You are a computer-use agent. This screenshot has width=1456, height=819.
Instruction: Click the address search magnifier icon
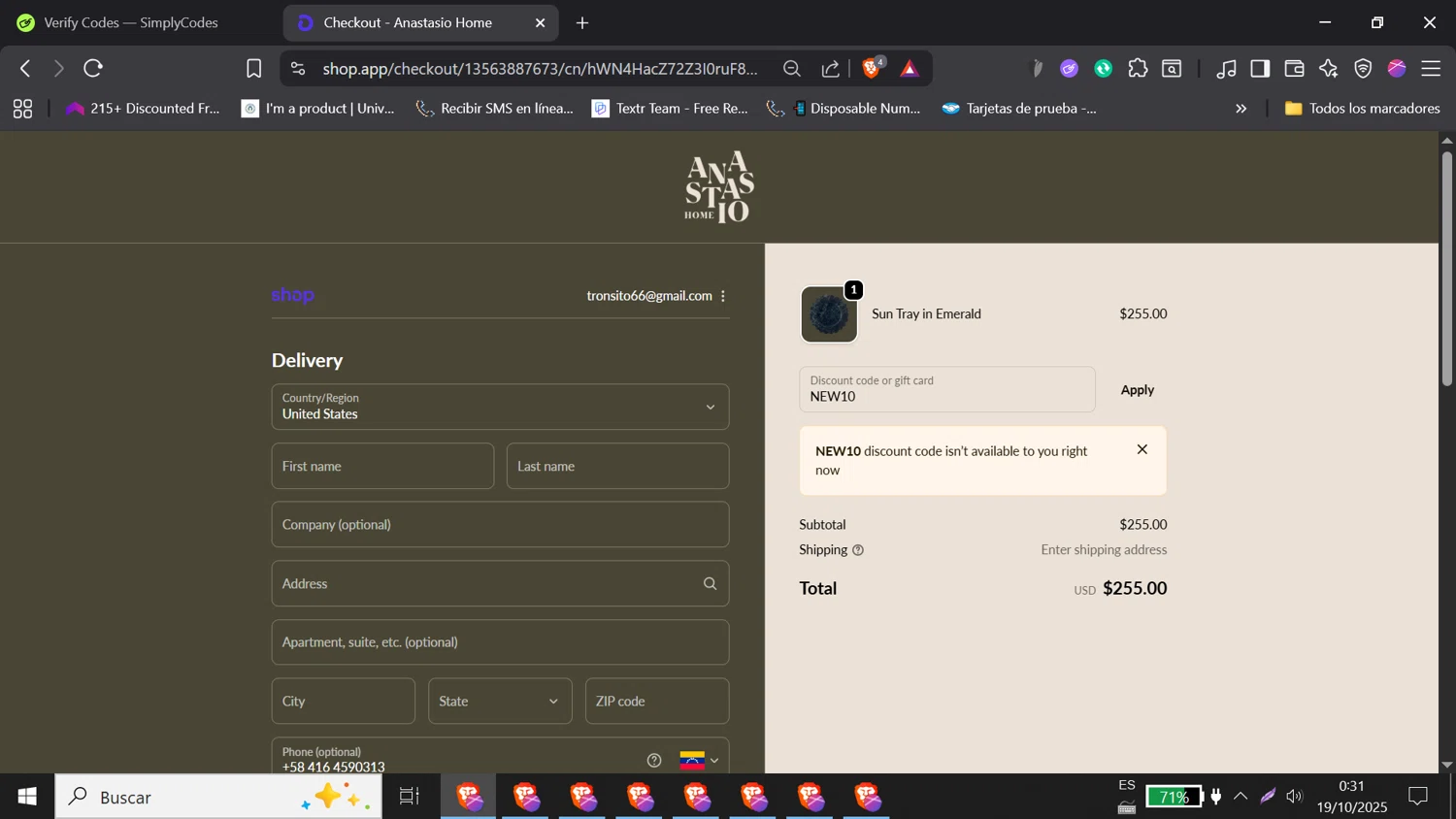(710, 583)
